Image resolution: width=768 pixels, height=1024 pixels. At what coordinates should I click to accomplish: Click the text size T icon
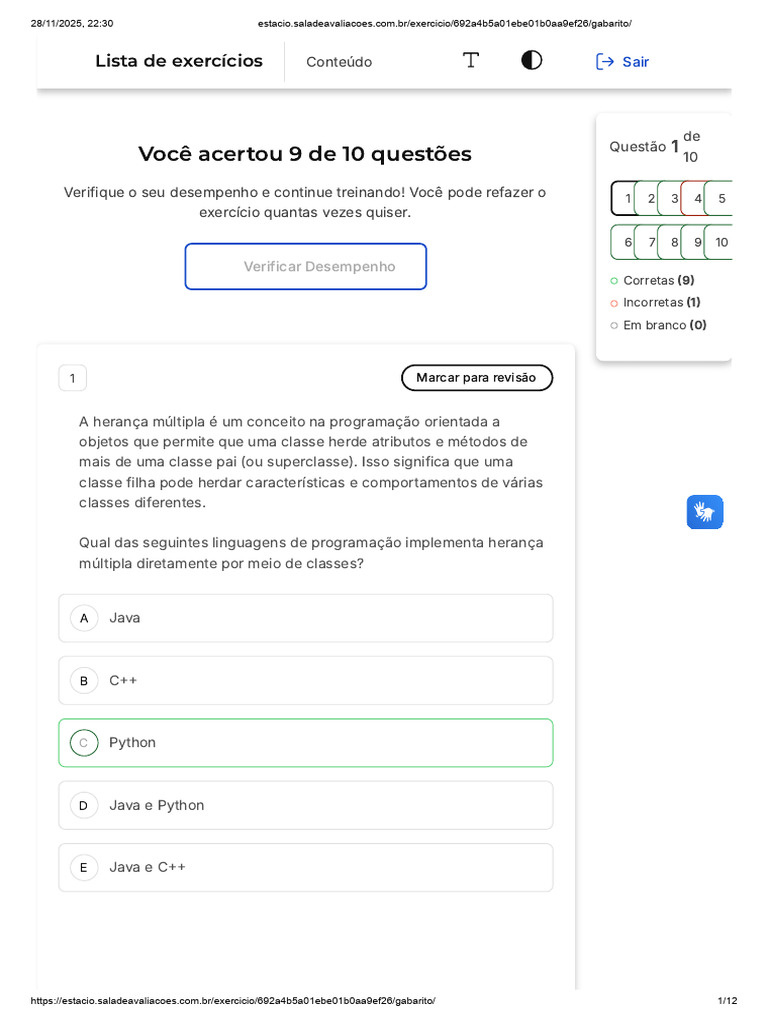[471, 60]
